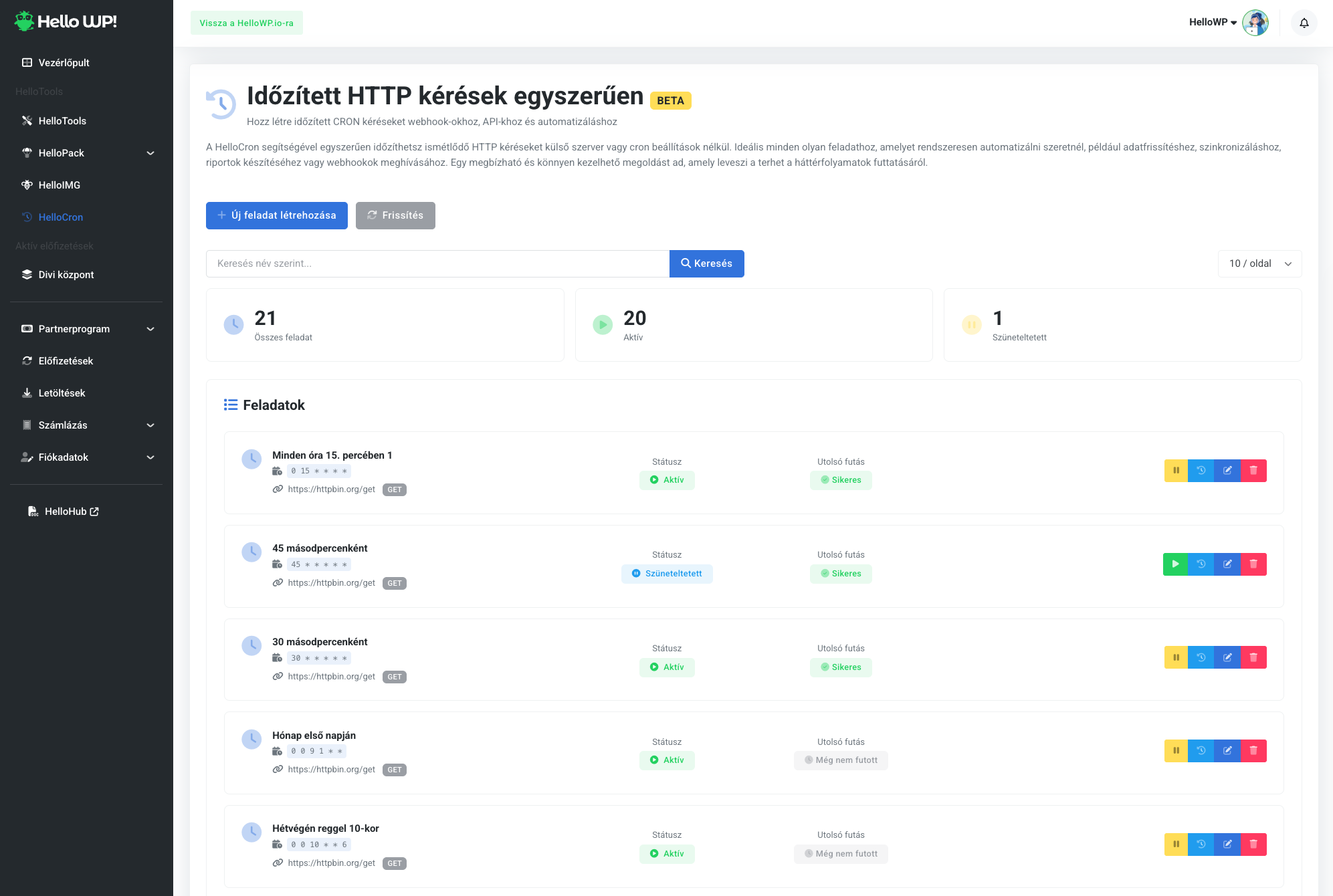Delete the 'Hónap első napján' task
Screen dimensions: 1333x896
1253,751
